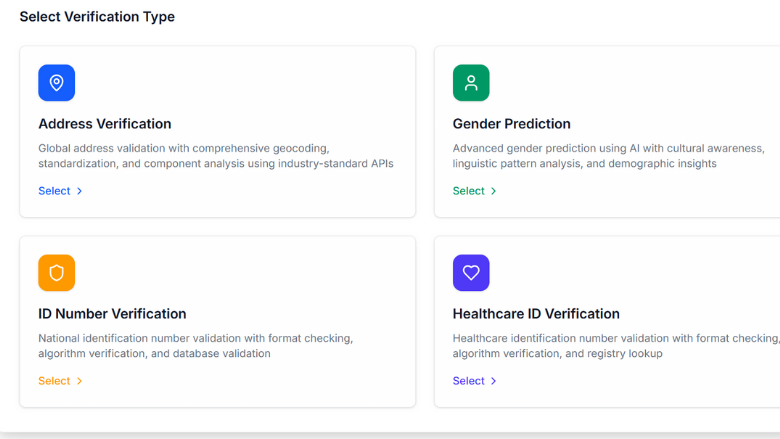Click chevron arrow in Healthcare ID Verification card
This screenshot has height=439, width=780.
click(494, 381)
